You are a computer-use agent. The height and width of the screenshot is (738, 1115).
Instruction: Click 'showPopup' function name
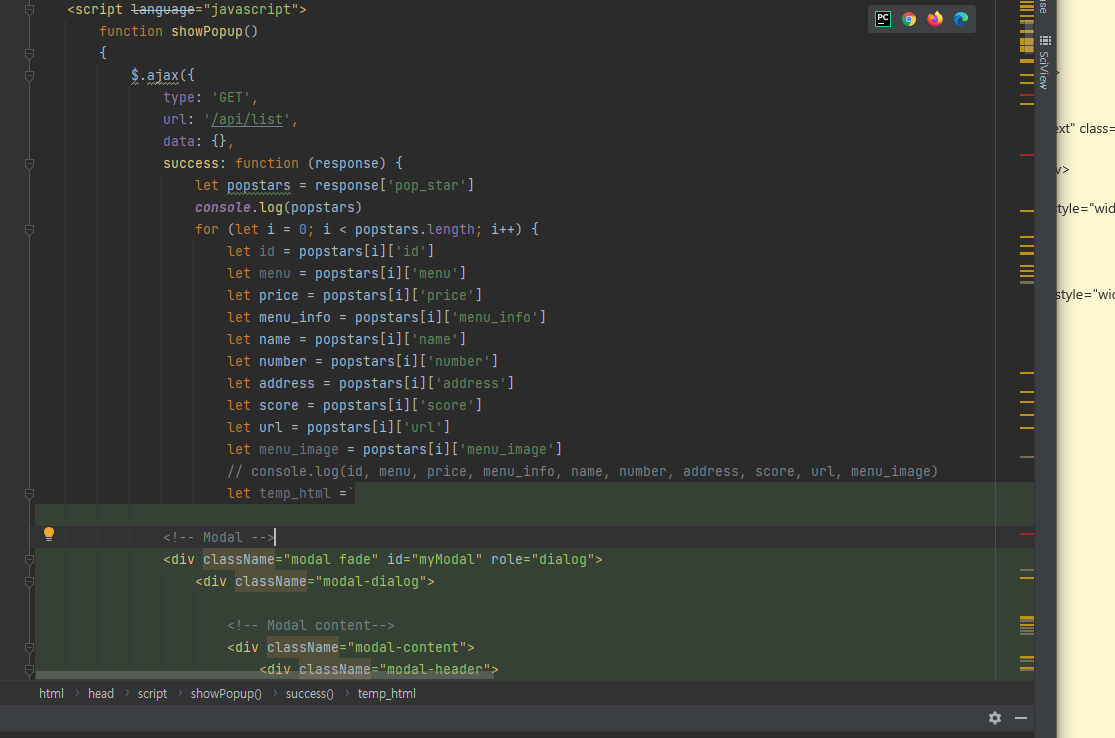click(207, 31)
